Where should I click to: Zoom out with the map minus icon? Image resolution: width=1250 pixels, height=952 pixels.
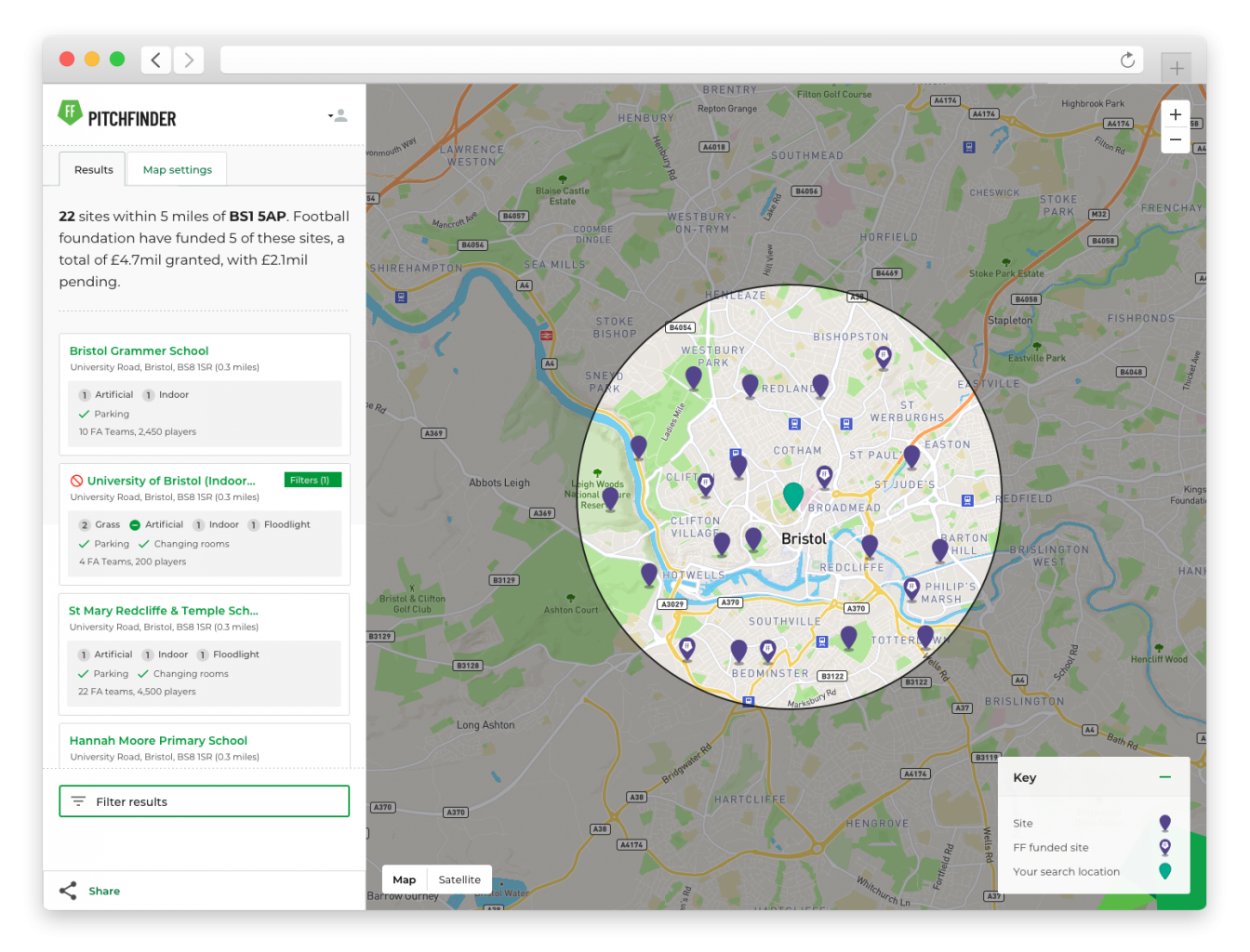[x=1176, y=138]
